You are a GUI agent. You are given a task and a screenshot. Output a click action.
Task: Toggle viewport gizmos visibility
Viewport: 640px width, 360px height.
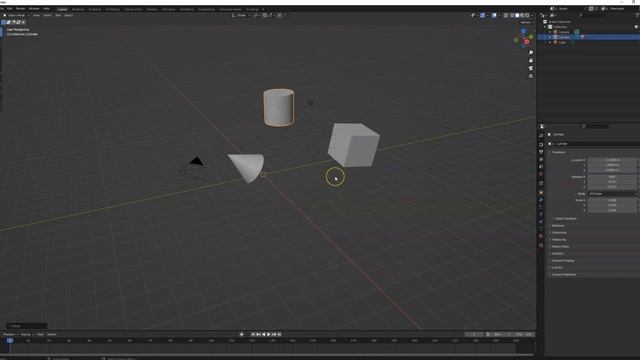(482, 15)
